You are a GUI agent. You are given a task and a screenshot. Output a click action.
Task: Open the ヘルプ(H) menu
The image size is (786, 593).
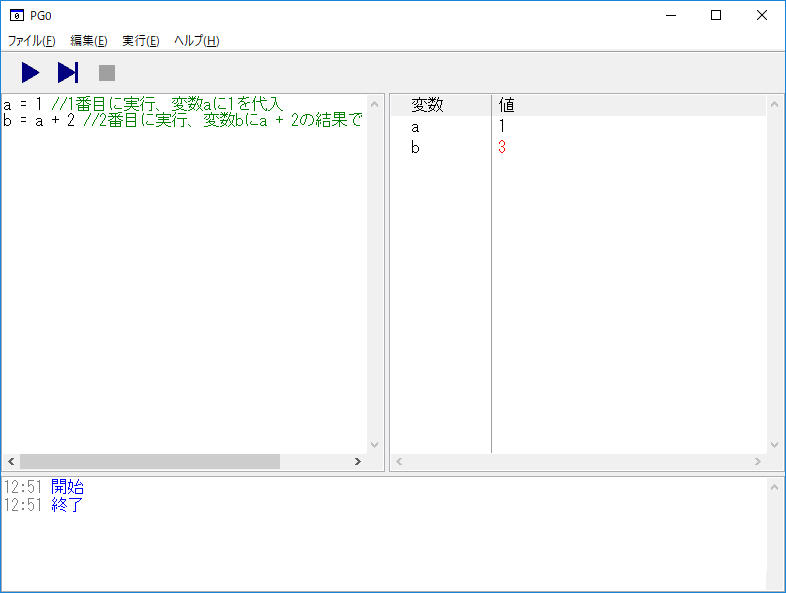196,41
